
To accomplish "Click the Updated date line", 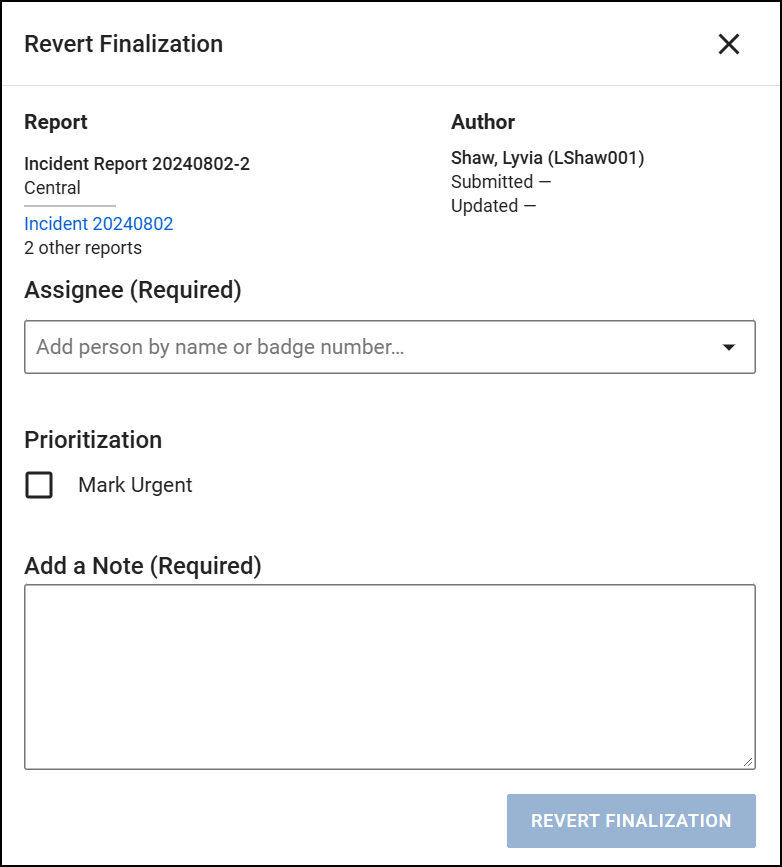I will coord(493,206).
